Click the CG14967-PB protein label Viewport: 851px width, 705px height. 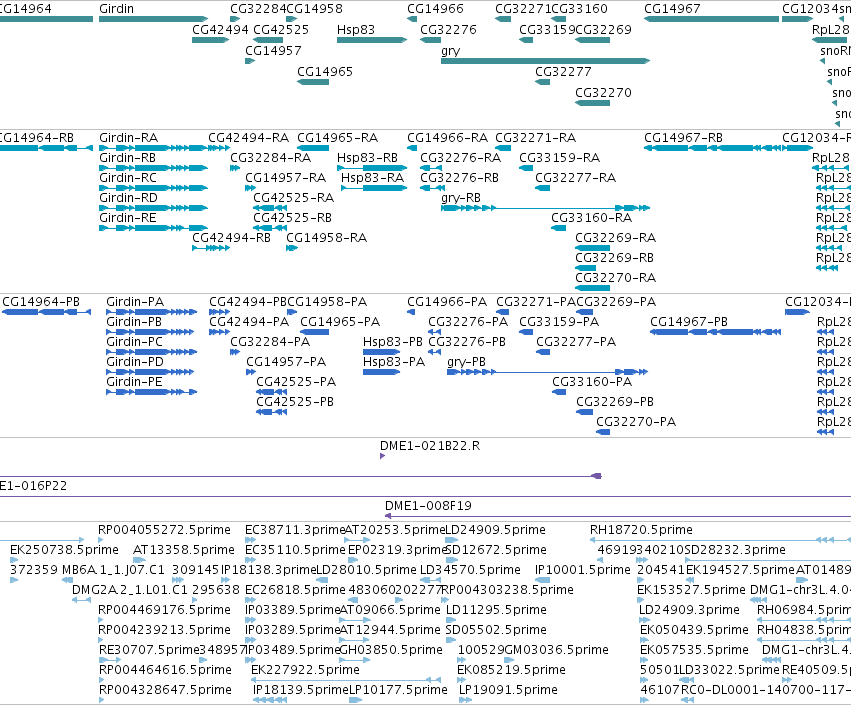click(x=689, y=322)
